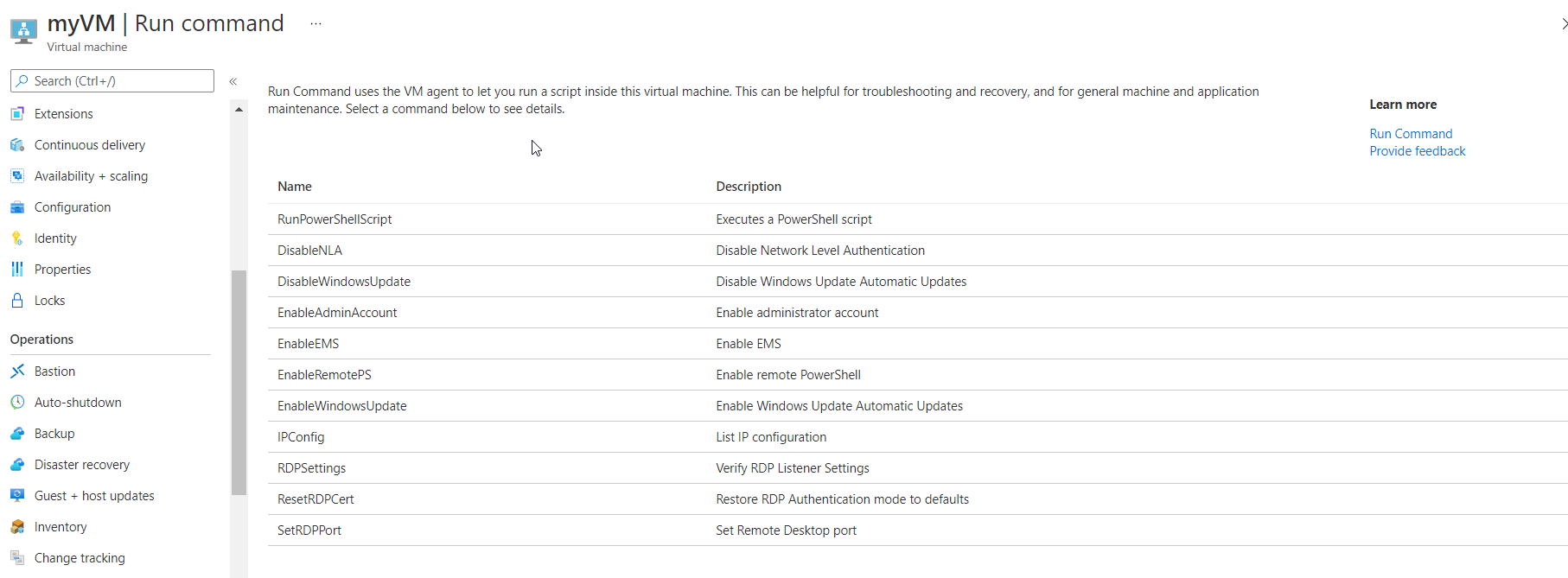The width and height of the screenshot is (1568, 578).
Task: Connect using Bastion
Action: pyautogui.click(x=54, y=371)
